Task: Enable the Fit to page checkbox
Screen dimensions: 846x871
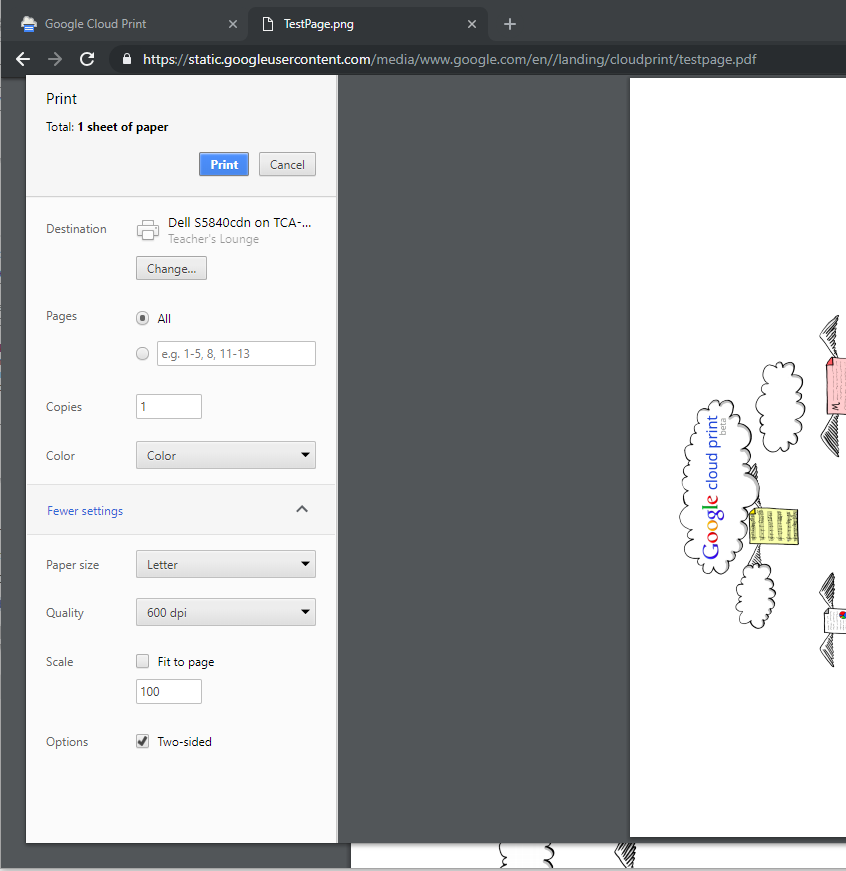Action: point(143,661)
